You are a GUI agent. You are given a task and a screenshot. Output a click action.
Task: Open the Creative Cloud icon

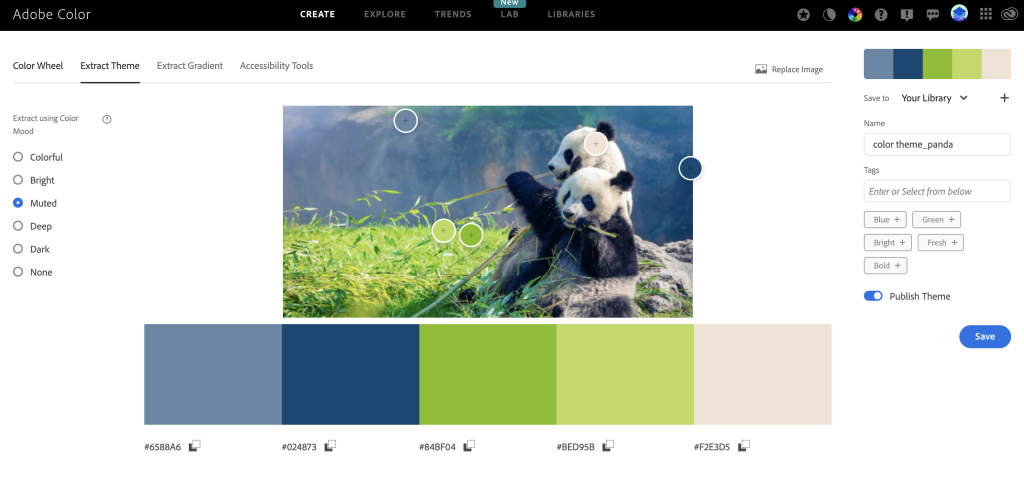click(x=1008, y=14)
